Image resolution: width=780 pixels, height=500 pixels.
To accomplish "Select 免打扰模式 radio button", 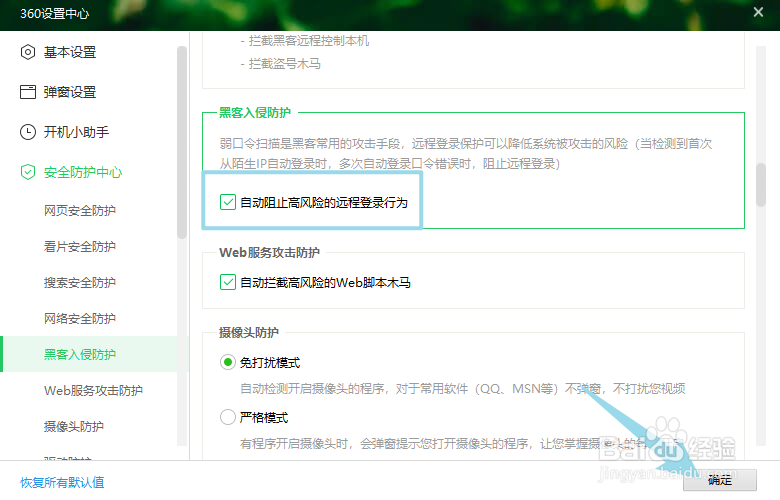I will 228,362.
